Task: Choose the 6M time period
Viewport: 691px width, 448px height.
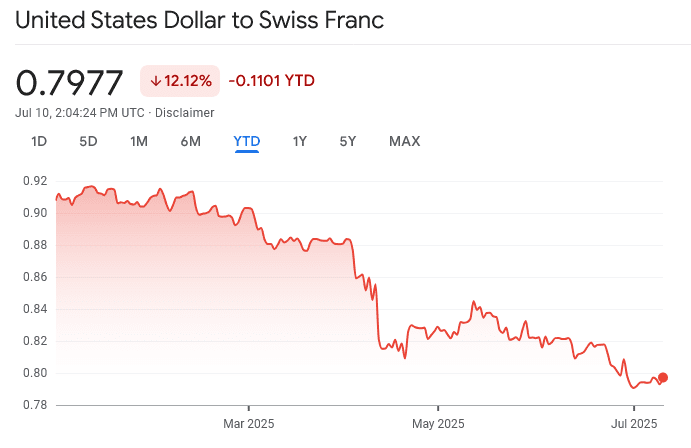Action: (191, 141)
